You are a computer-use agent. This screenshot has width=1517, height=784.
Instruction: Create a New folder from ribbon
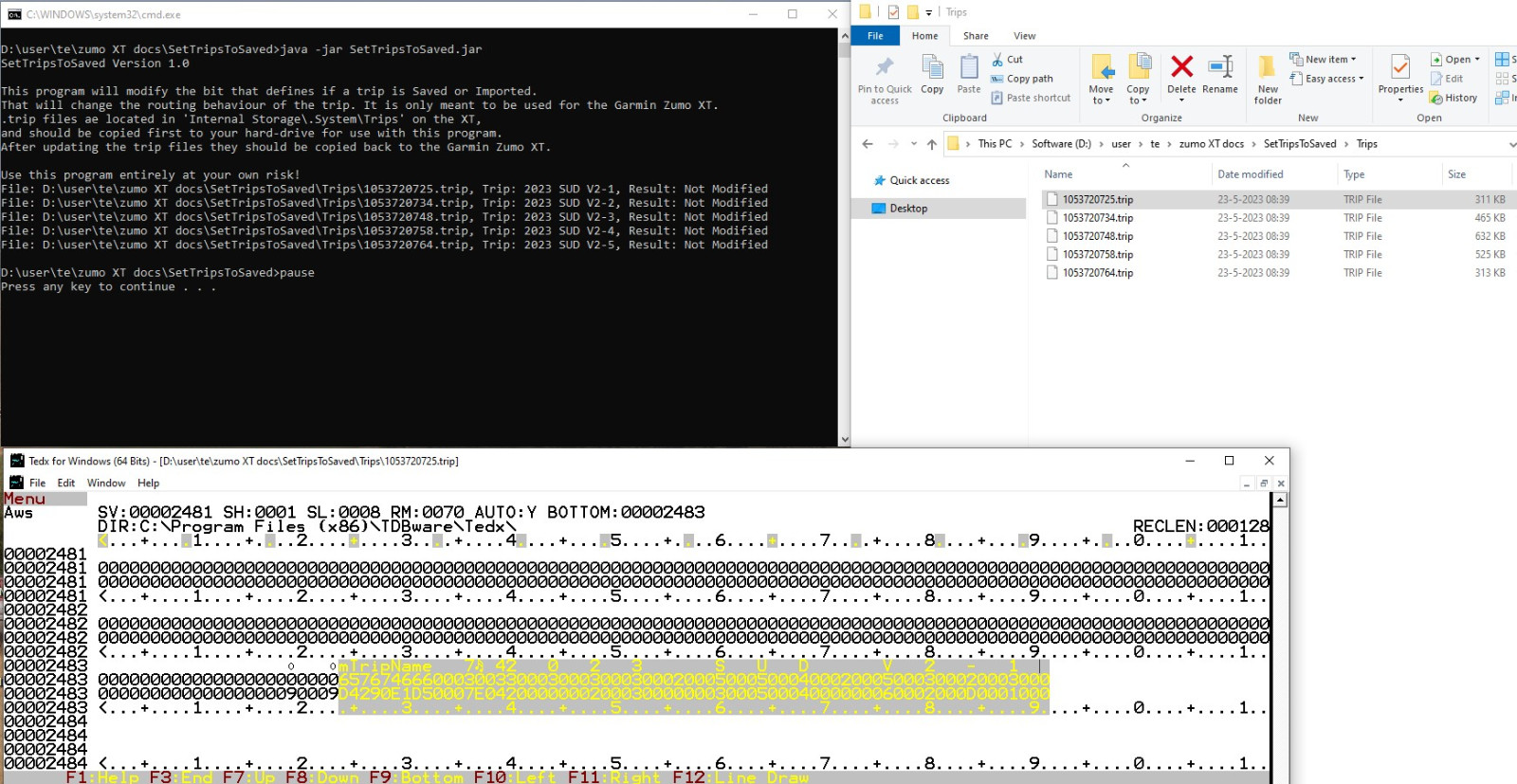1268,80
